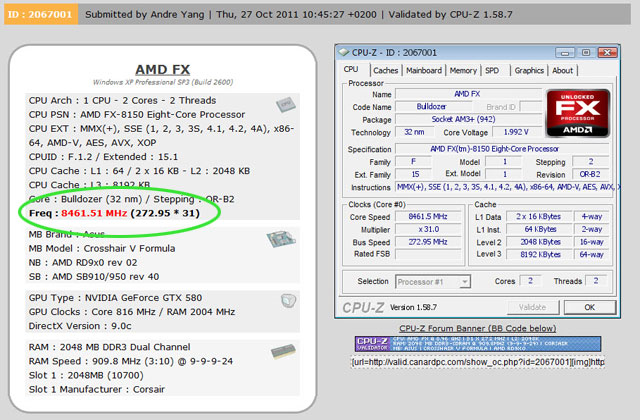
Task: Click the Multiplier x 31.0 field
Action: pyautogui.click(x=428, y=229)
